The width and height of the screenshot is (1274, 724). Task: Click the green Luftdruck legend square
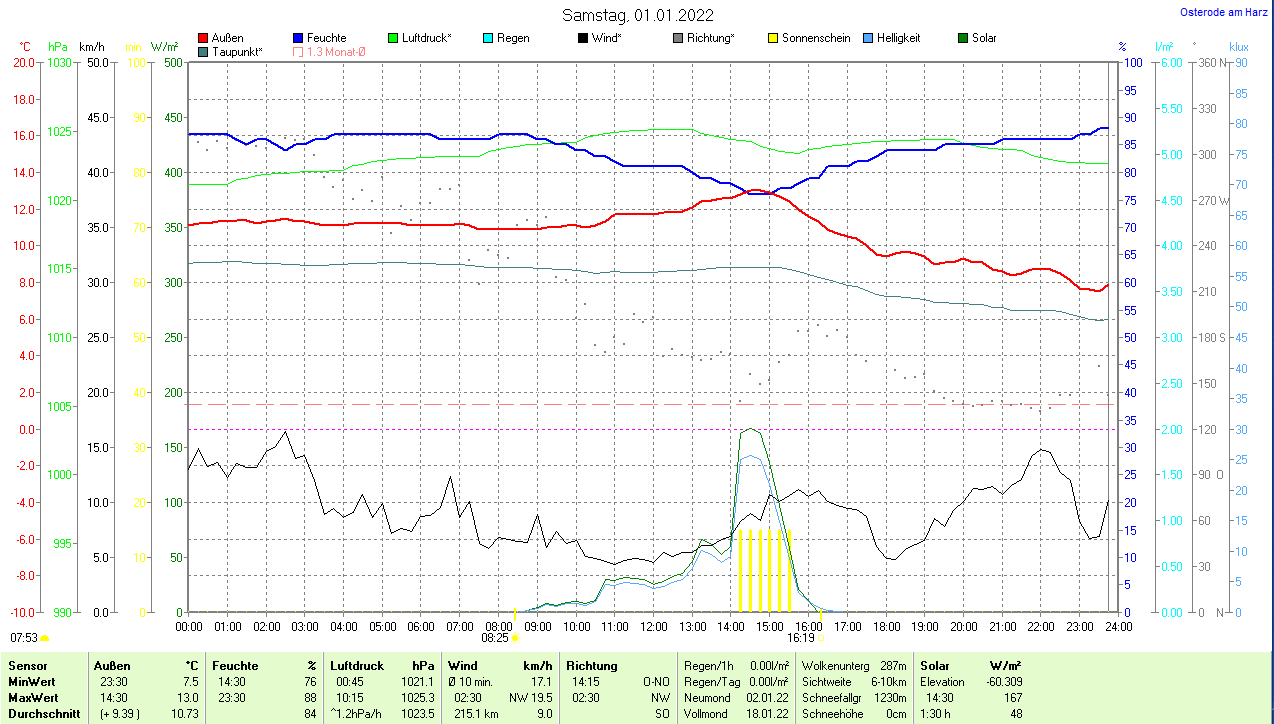point(393,38)
